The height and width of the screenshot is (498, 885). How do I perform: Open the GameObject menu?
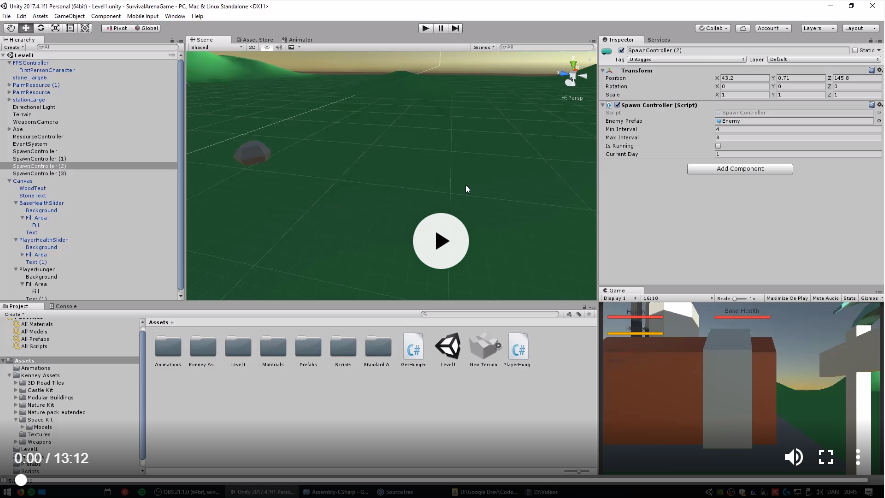coord(69,16)
